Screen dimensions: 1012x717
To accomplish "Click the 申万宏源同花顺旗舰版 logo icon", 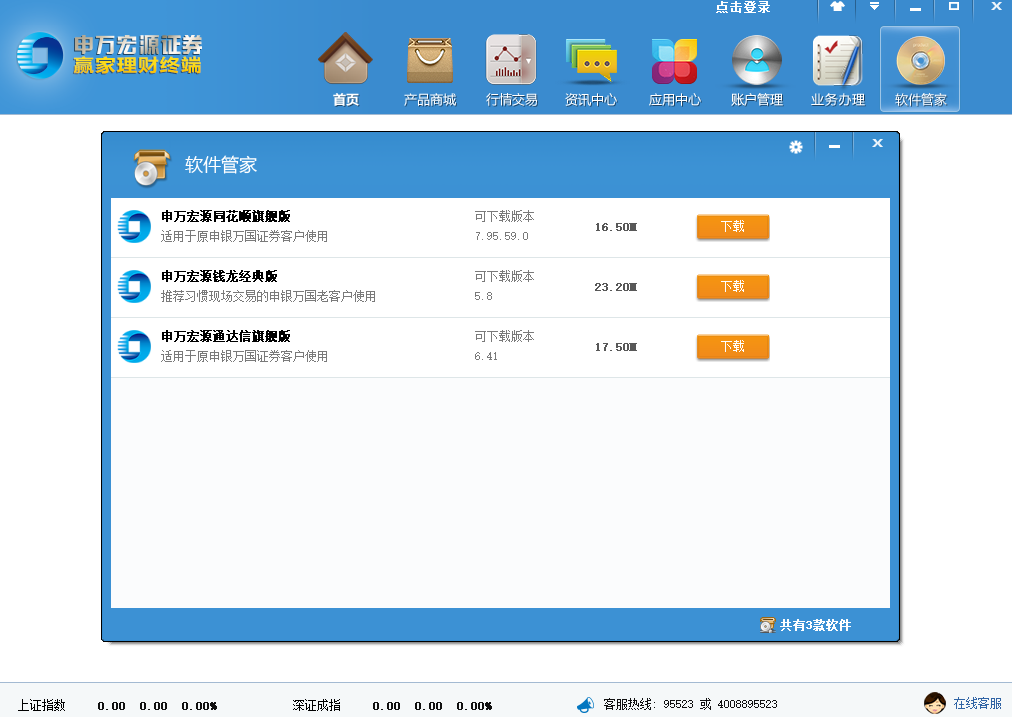I will 134,227.
